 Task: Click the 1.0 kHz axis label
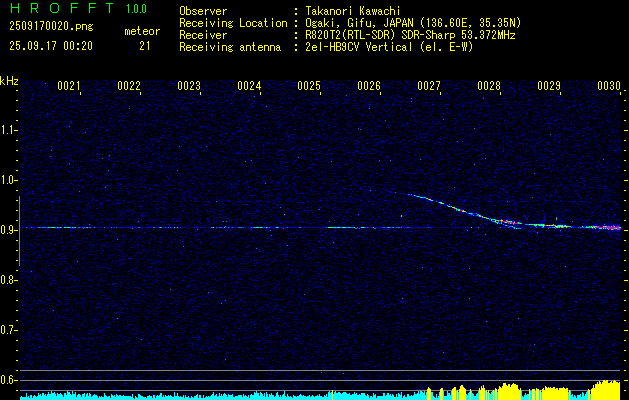pos(8,180)
